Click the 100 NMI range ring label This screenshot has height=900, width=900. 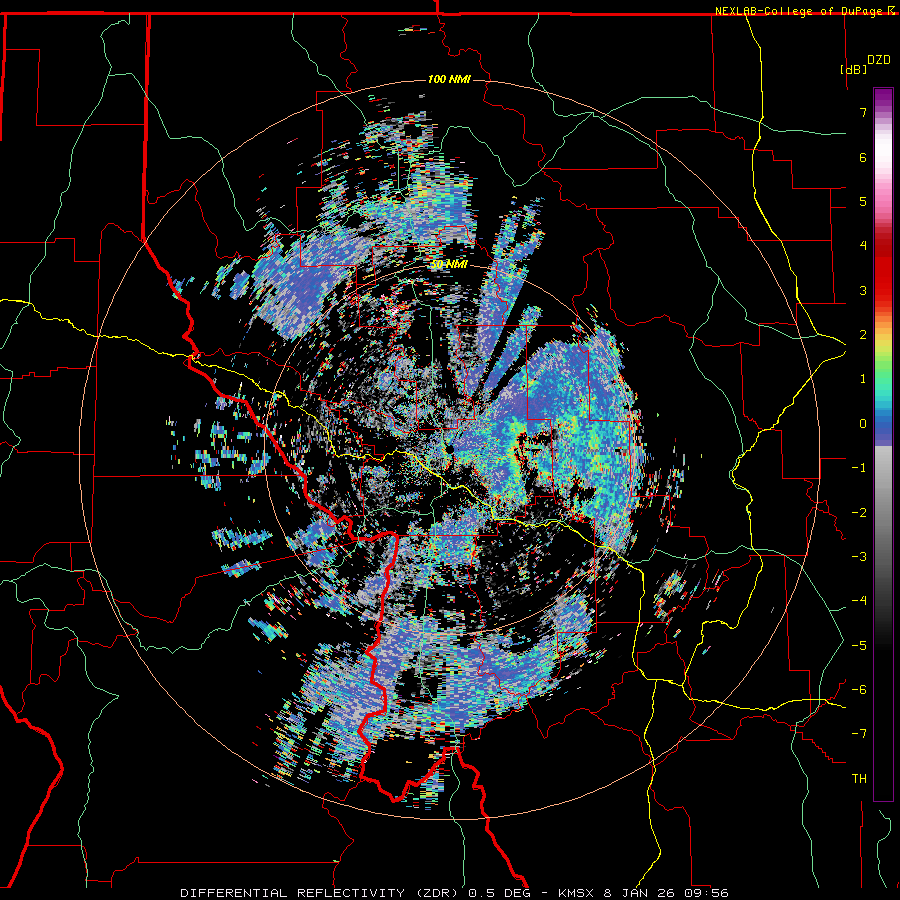tap(449, 79)
